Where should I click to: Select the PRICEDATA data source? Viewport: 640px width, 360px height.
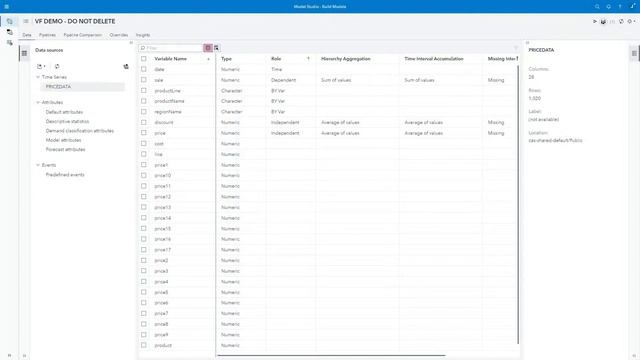coord(82,87)
